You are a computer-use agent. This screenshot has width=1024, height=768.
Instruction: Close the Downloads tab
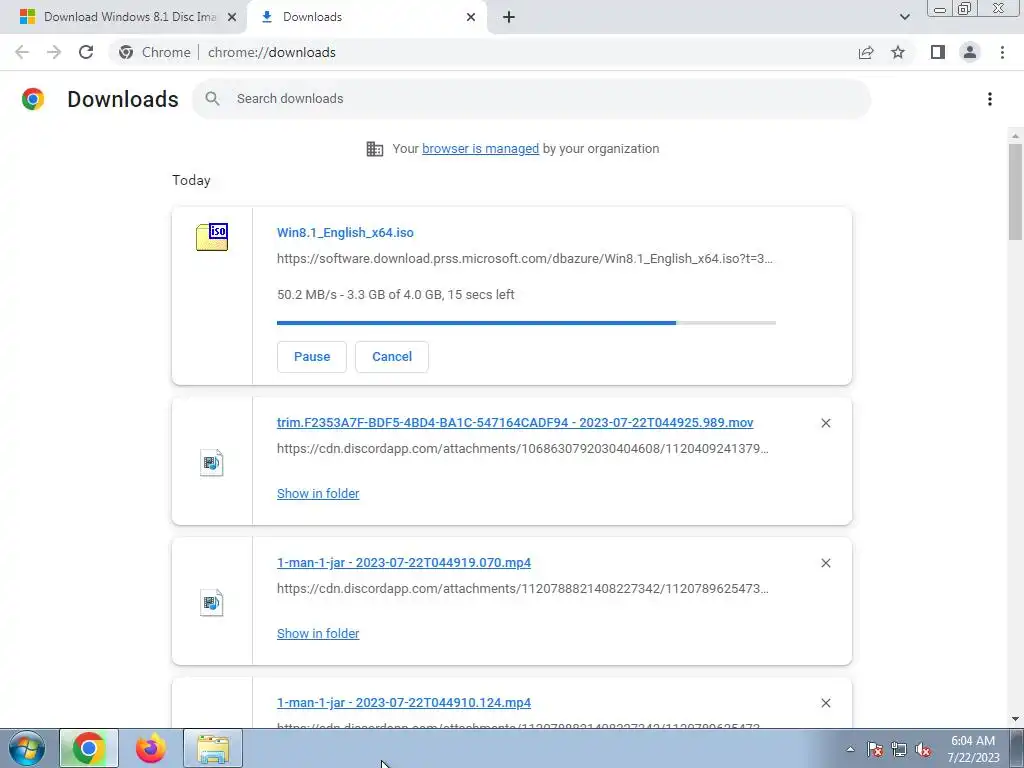point(471,17)
